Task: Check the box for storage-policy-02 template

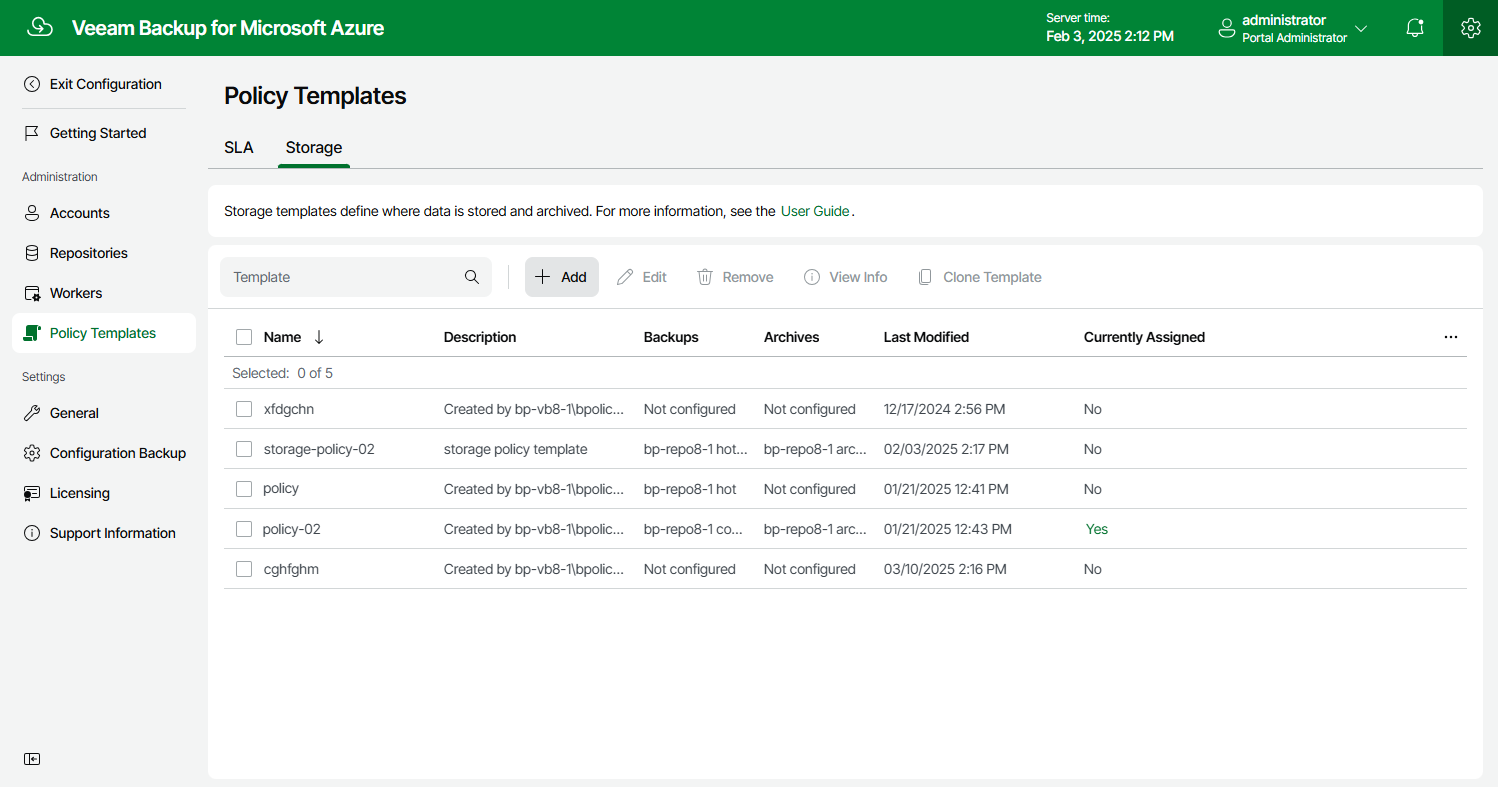Action: [x=244, y=449]
